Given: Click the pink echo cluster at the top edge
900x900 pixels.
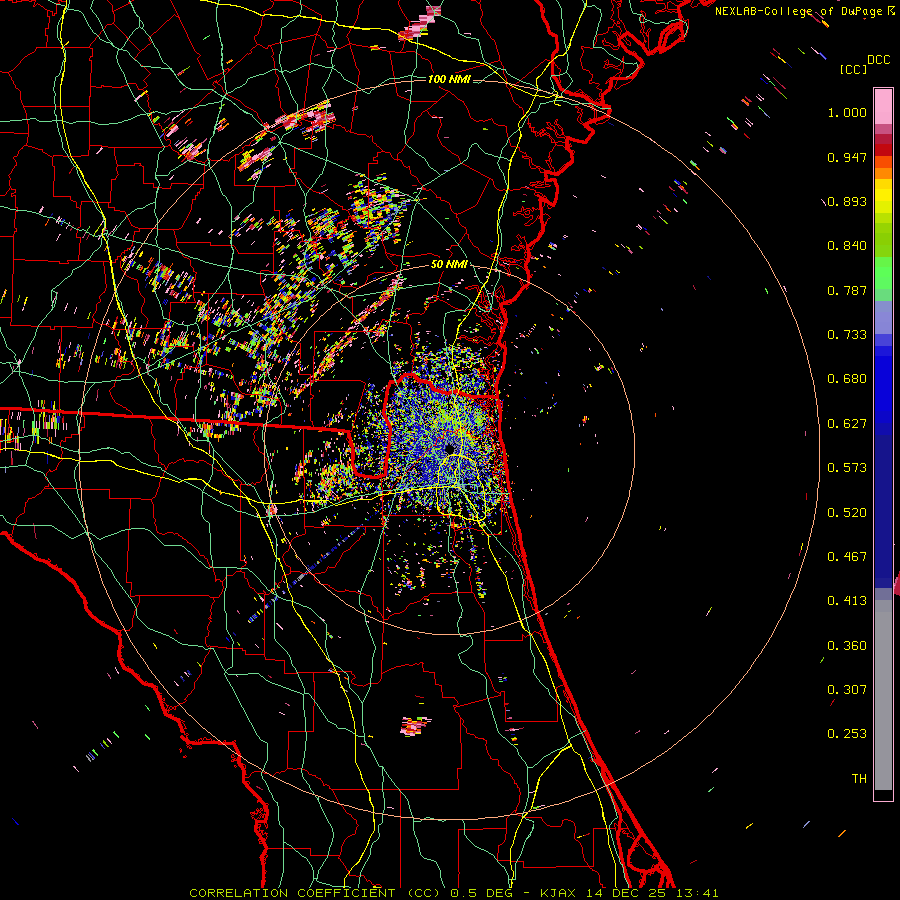Looking at the screenshot, I should tap(420, 24).
